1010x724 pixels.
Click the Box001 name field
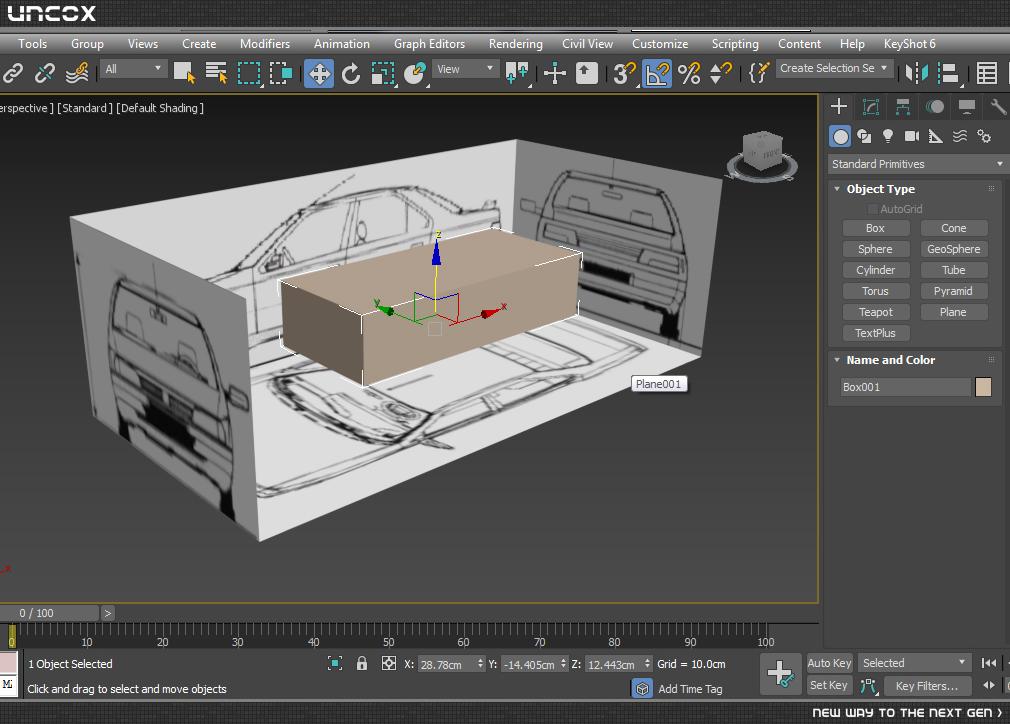coord(905,387)
